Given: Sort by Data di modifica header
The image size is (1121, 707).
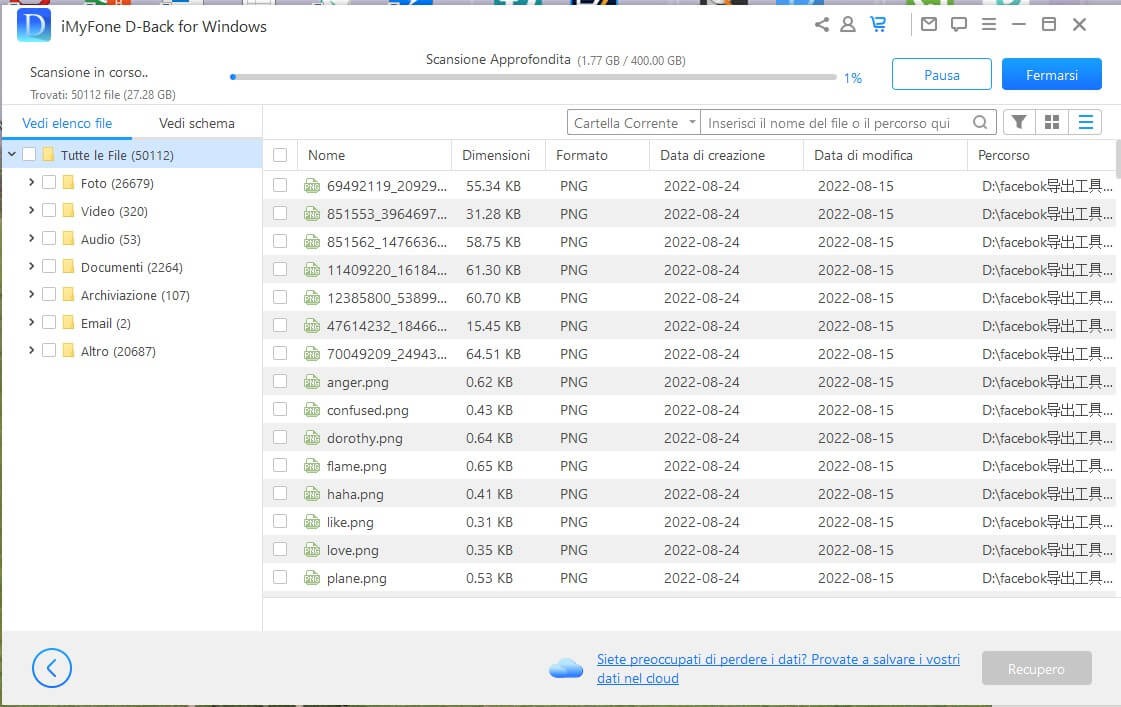Looking at the screenshot, I should coord(885,155).
